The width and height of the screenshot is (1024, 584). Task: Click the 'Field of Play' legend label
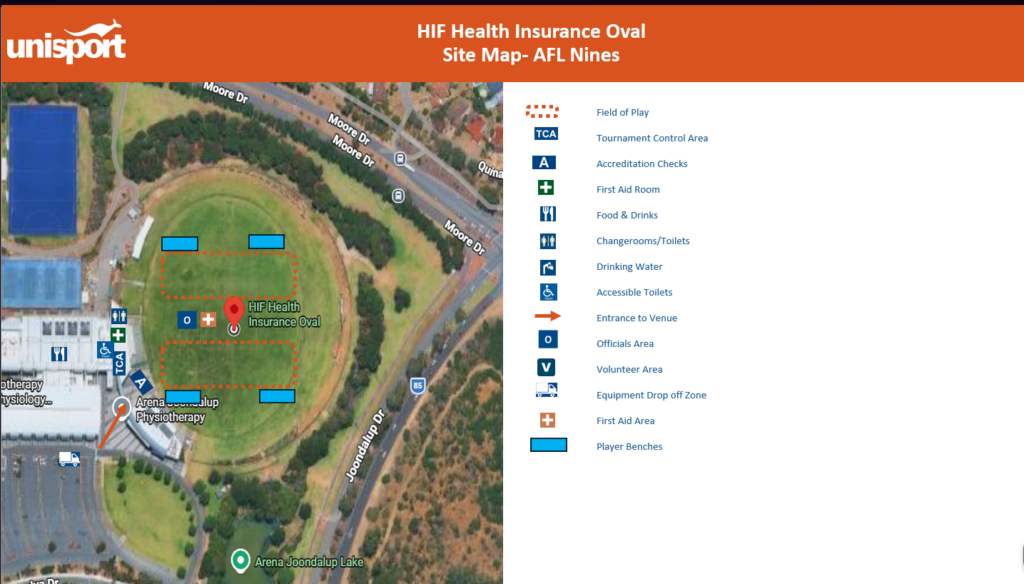coord(622,112)
